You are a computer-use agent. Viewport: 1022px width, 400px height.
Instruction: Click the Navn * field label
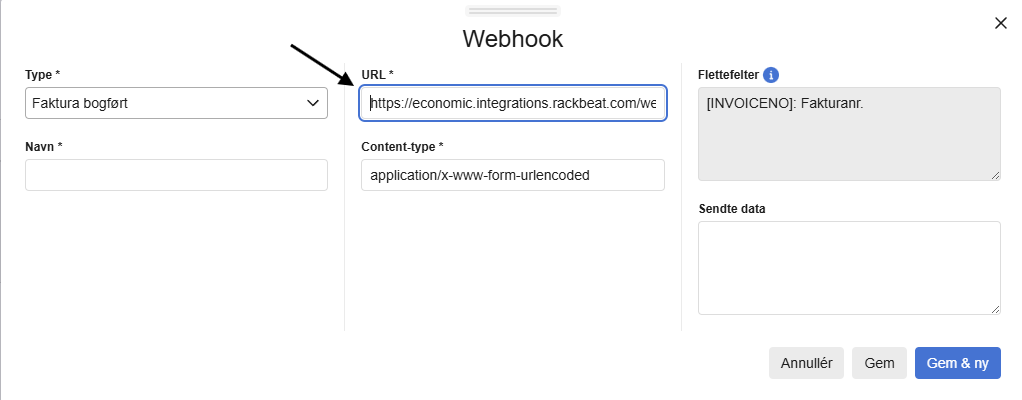pos(44,147)
